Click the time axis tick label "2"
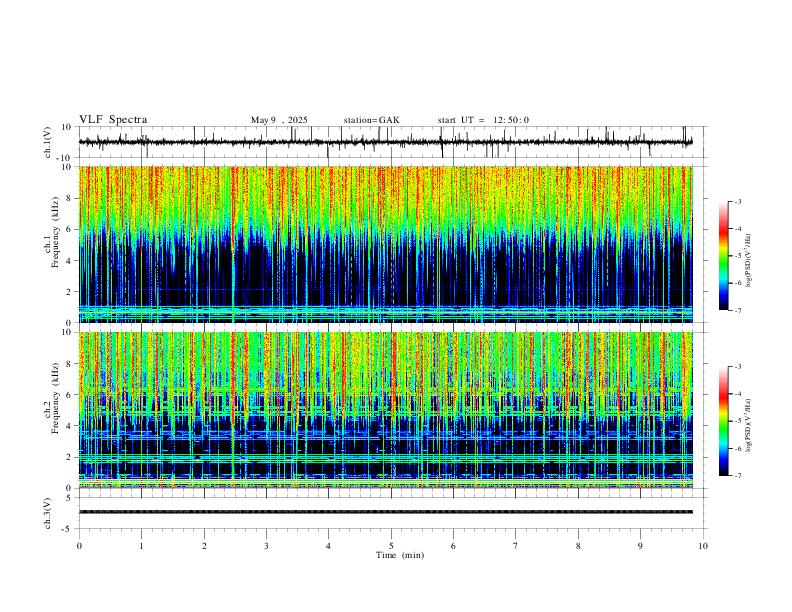This screenshot has width=792, height=612. (x=204, y=546)
